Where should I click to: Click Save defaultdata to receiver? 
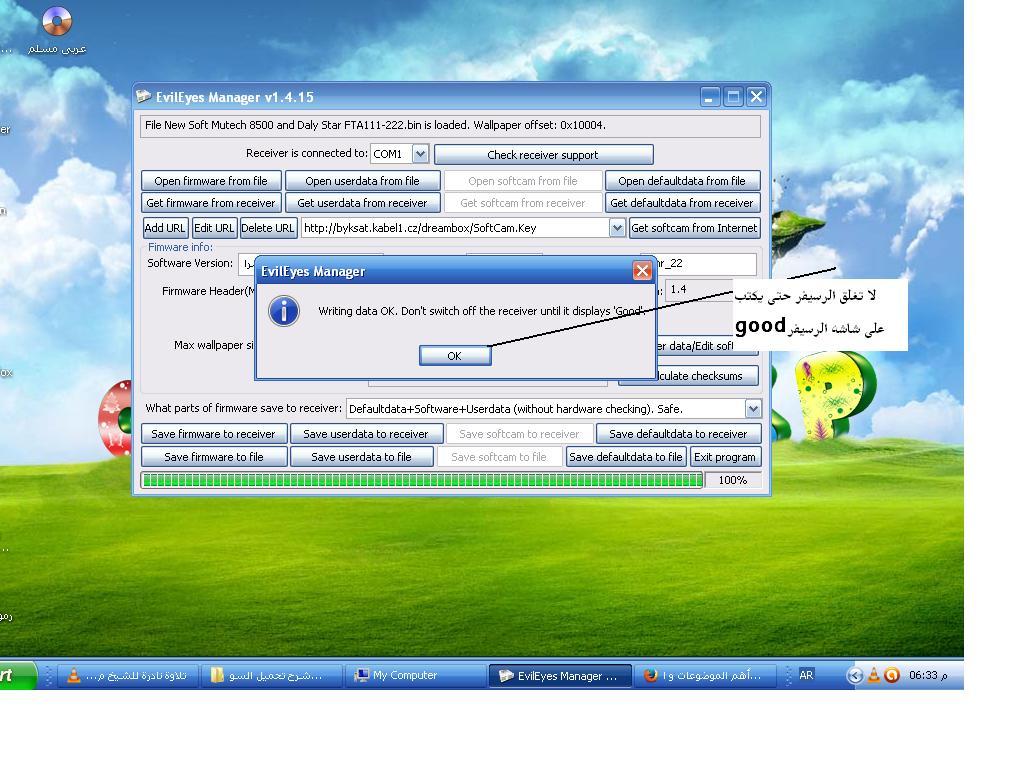pyautogui.click(x=679, y=434)
